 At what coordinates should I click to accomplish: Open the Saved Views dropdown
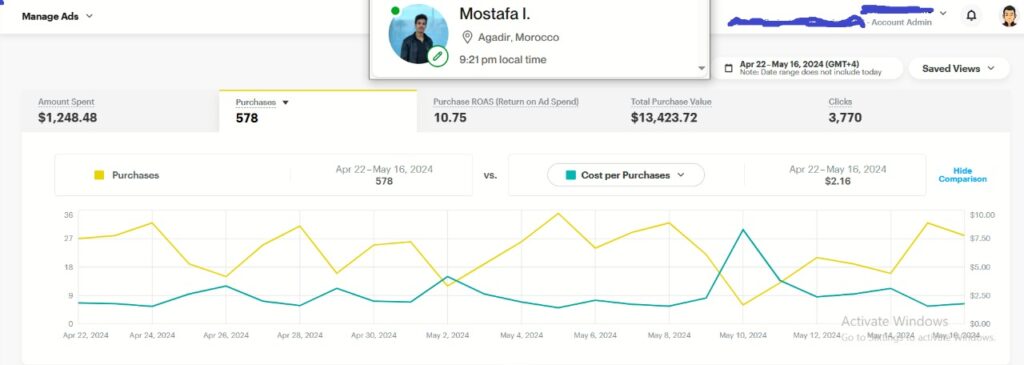click(958, 68)
